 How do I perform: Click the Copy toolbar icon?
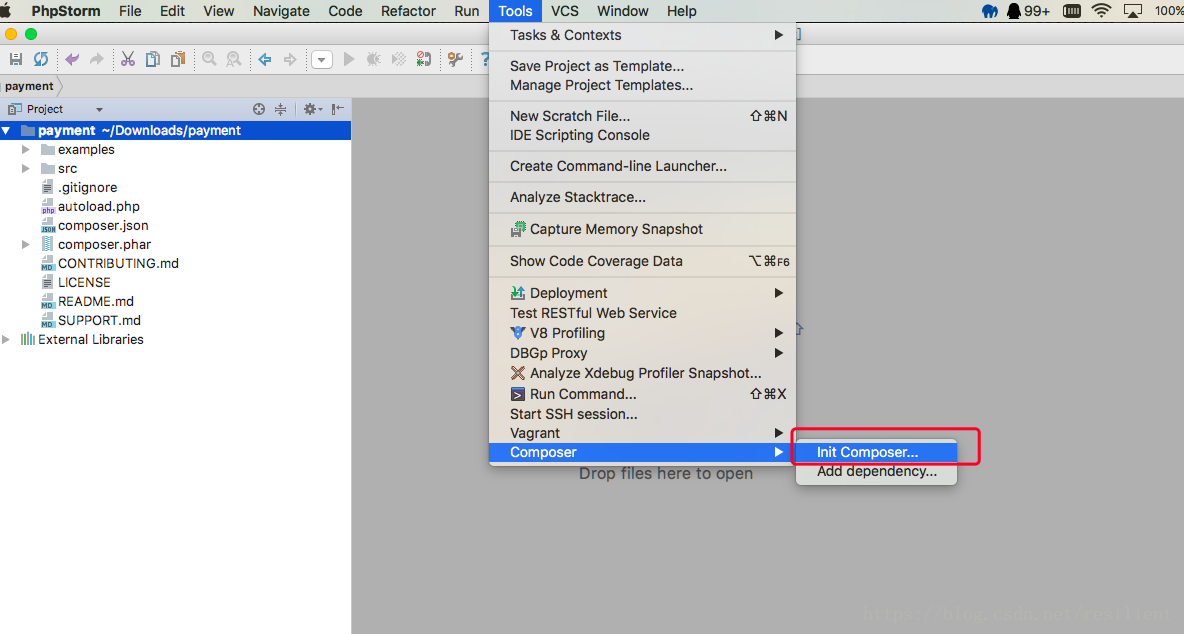(153, 59)
